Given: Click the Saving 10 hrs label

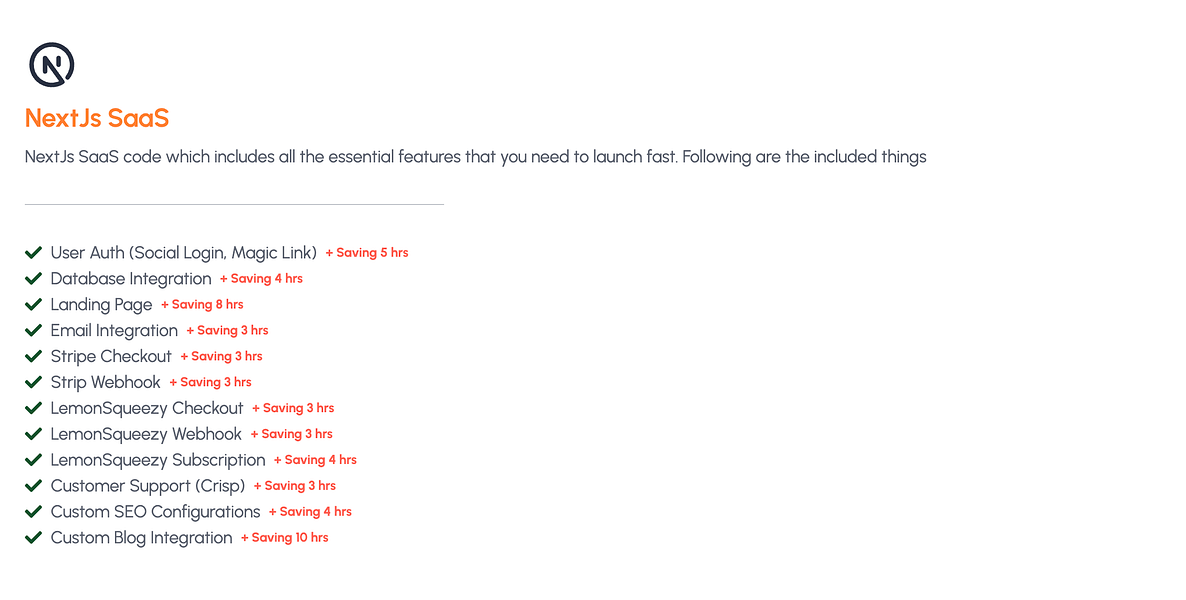Looking at the screenshot, I should tap(285, 538).
